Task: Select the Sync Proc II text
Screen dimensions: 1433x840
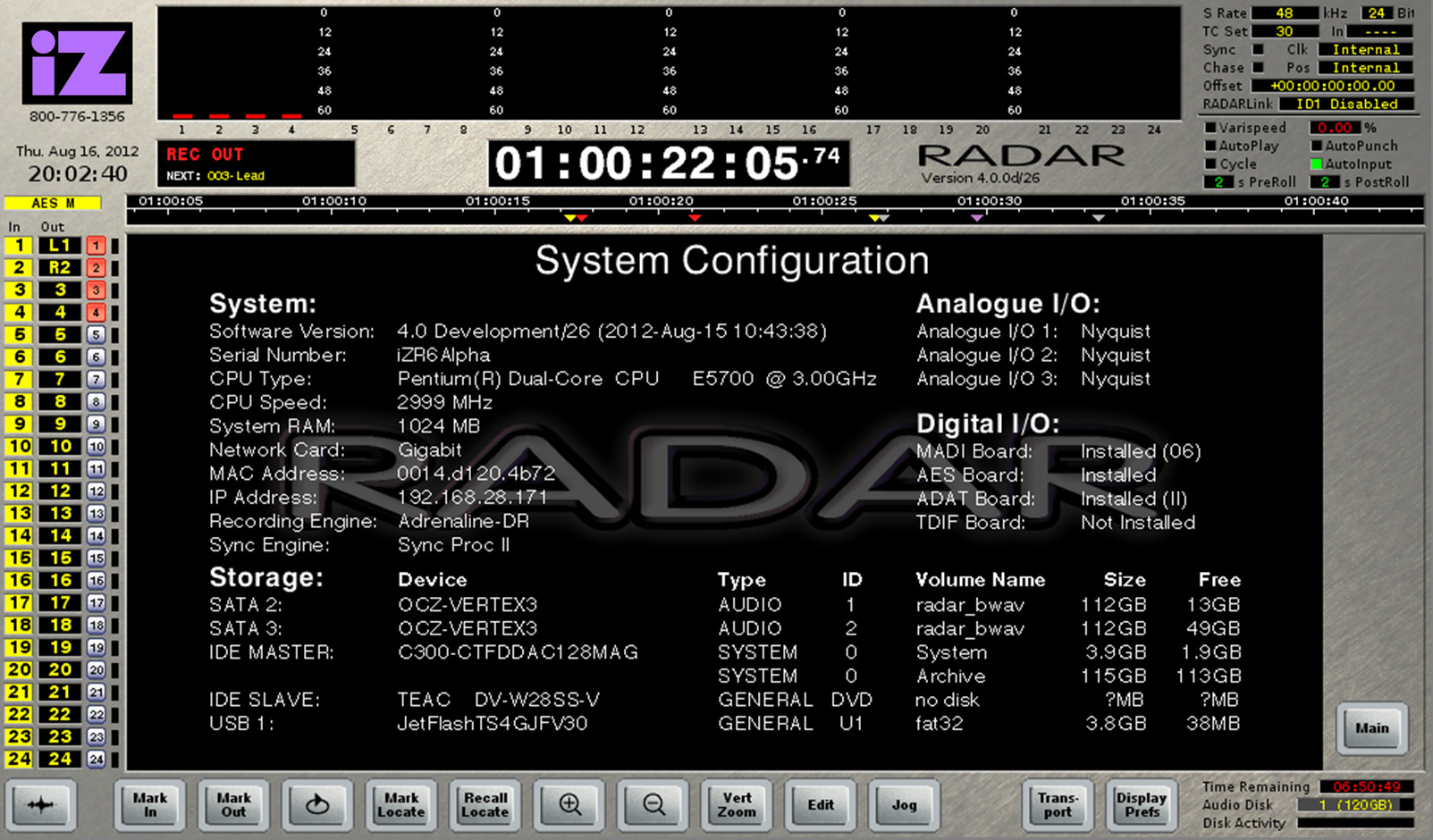Action: click(453, 545)
